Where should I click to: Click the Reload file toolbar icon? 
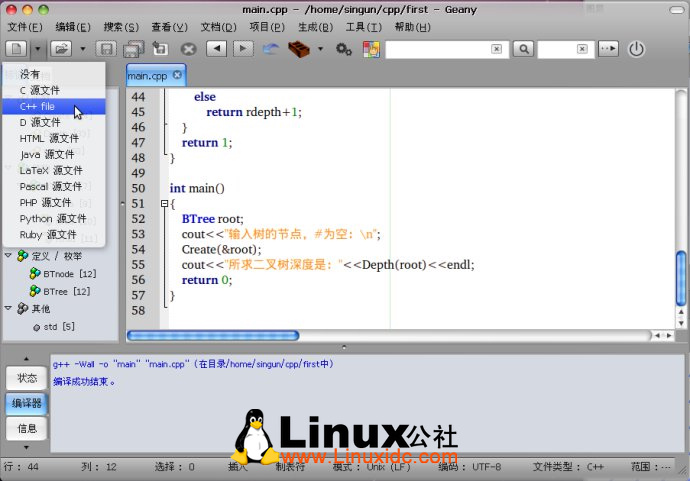click(x=160, y=48)
